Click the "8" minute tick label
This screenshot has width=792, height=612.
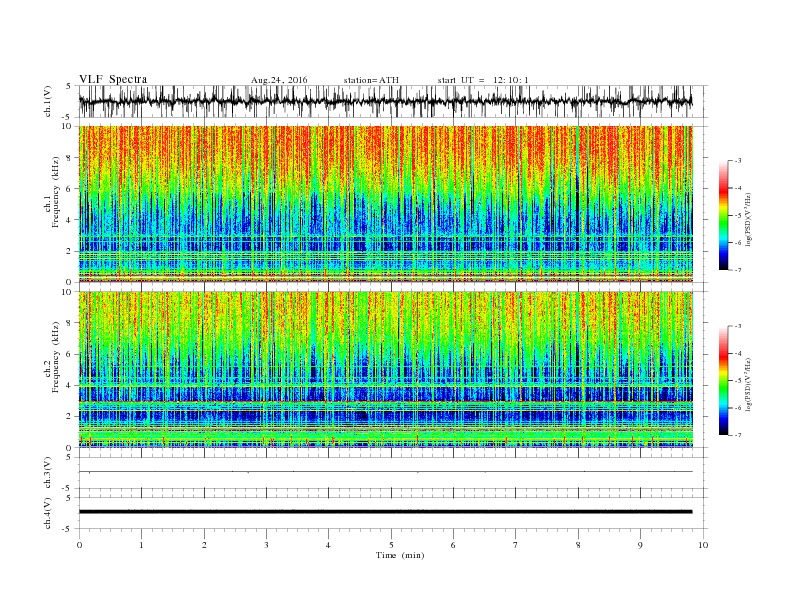tap(578, 545)
